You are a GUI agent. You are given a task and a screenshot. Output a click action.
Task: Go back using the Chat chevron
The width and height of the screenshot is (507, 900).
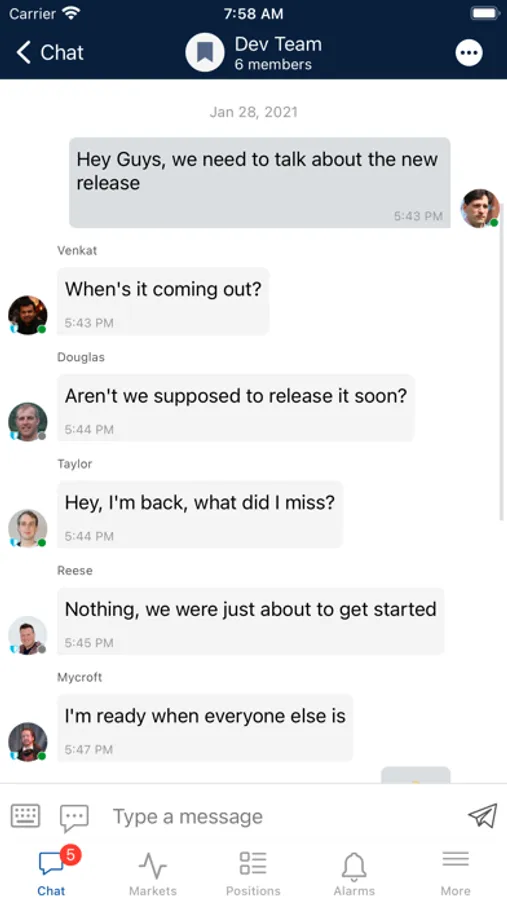pos(50,53)
